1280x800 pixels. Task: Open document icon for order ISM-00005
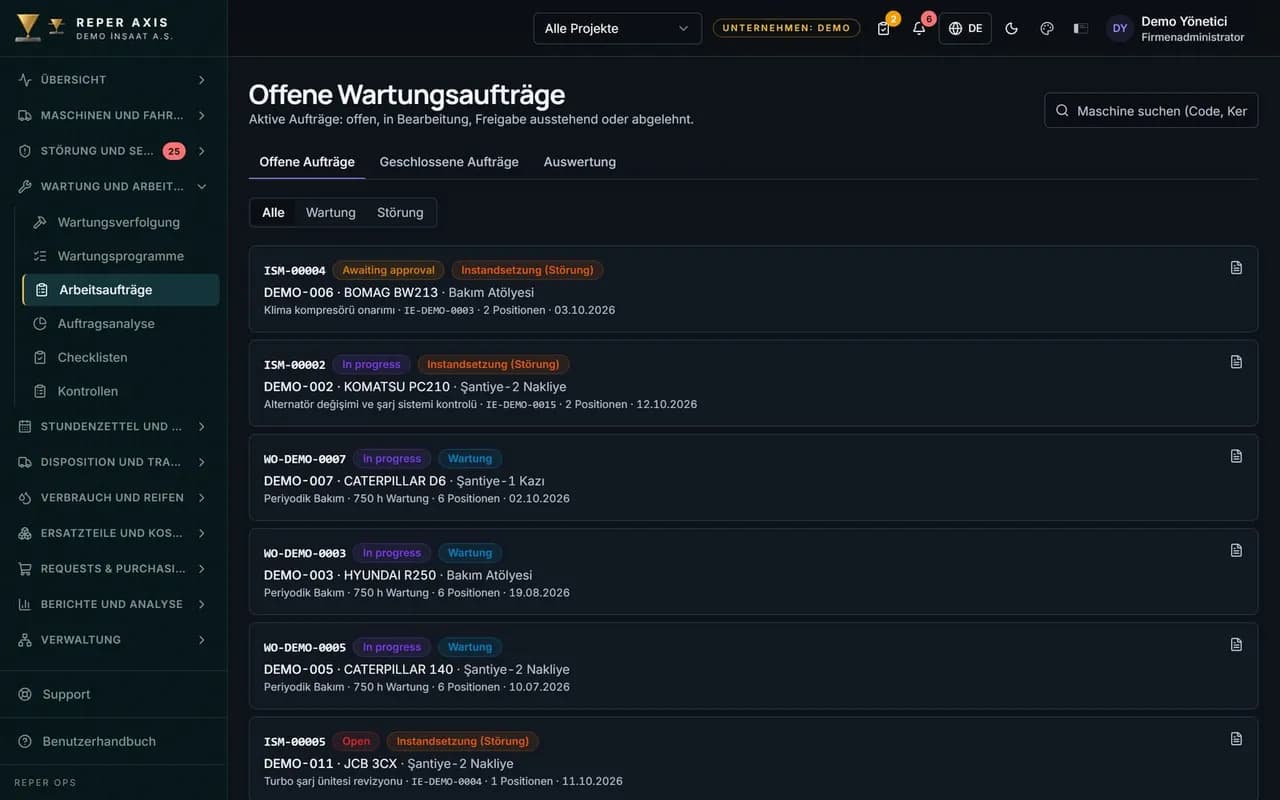pos(1236,739)
